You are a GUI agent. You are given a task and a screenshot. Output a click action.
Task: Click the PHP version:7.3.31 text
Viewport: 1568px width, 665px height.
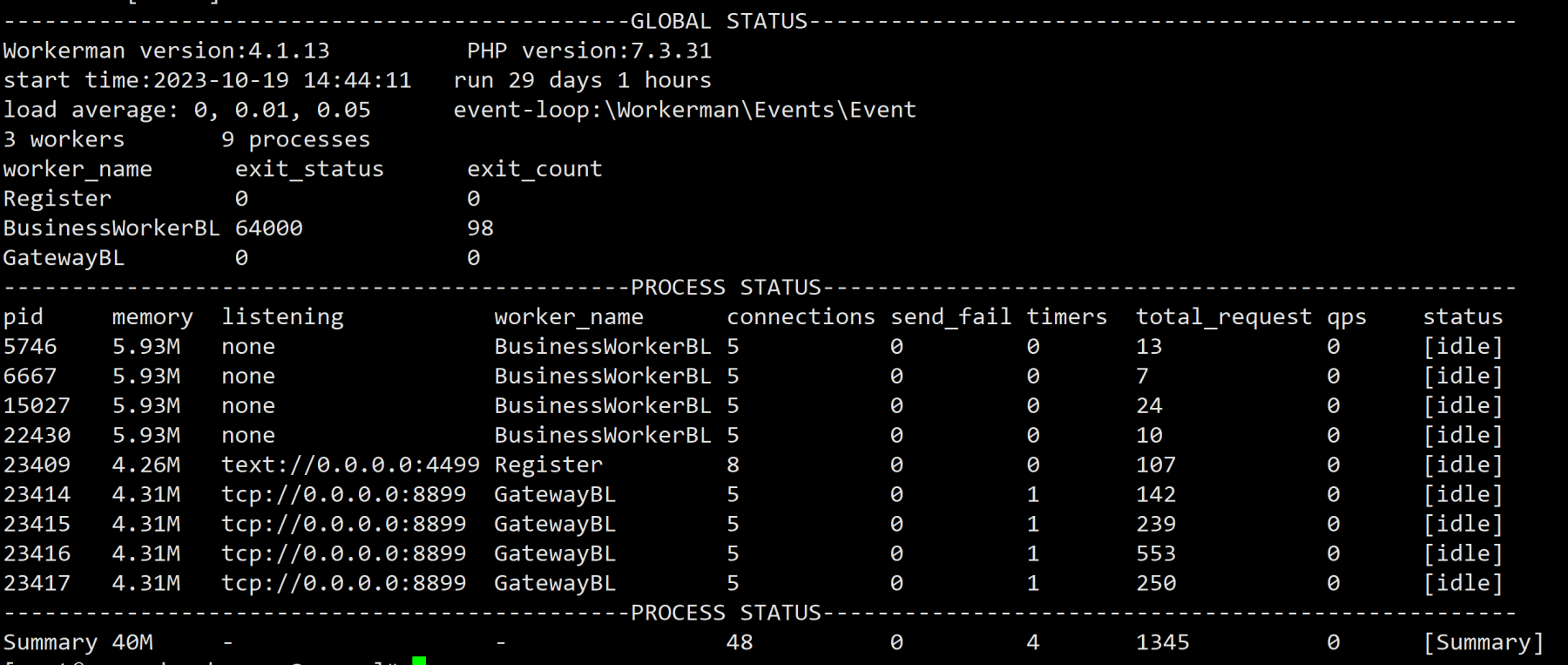pyautogui.click(x=589, y=51)
